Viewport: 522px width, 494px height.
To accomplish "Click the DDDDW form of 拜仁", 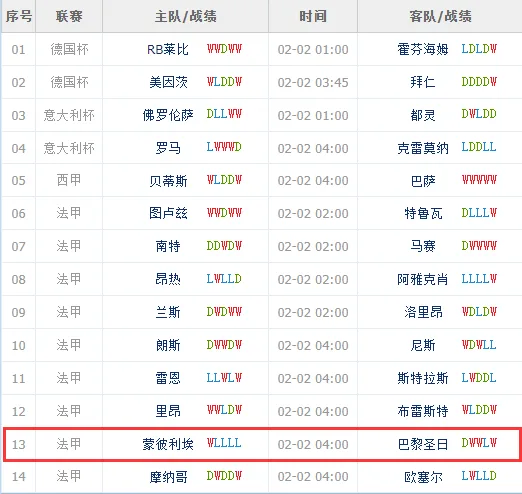I will point(479,81).
